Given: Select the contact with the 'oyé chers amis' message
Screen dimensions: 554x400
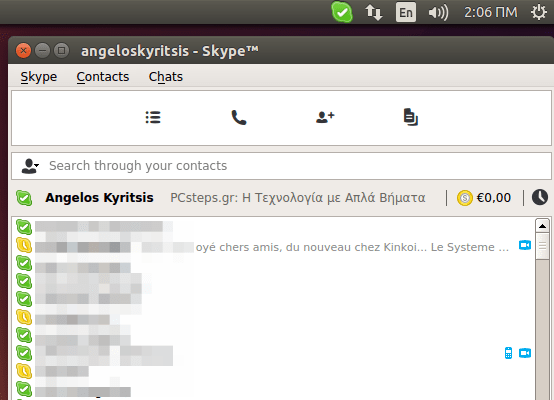Looking at the screenshot, I should point(272,246).
